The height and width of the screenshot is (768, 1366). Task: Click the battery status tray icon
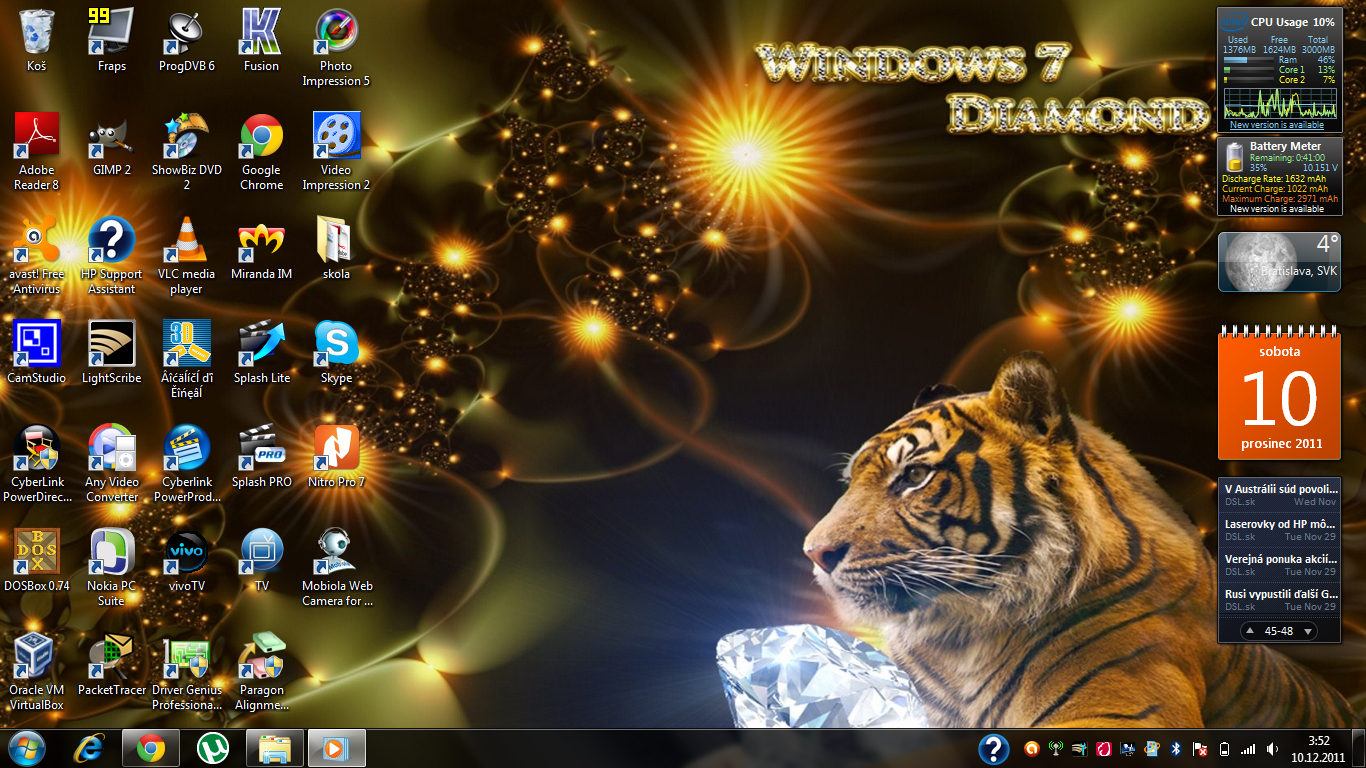pos(1224,748)
